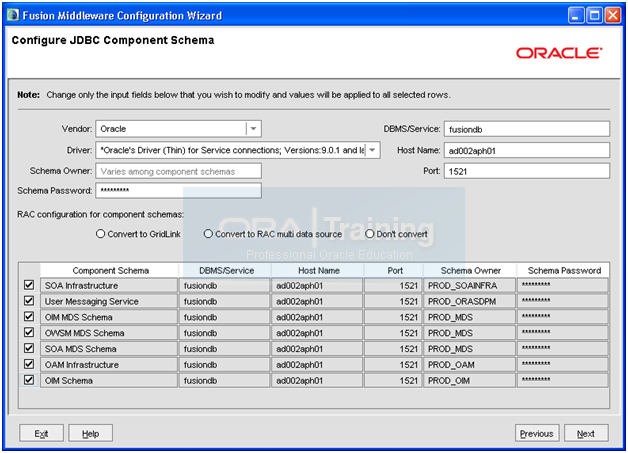The height and width of the screenshot is (453, 628).
Task: Click host name cell in OIM MDS Schema row
Action: tap(317, 317)
